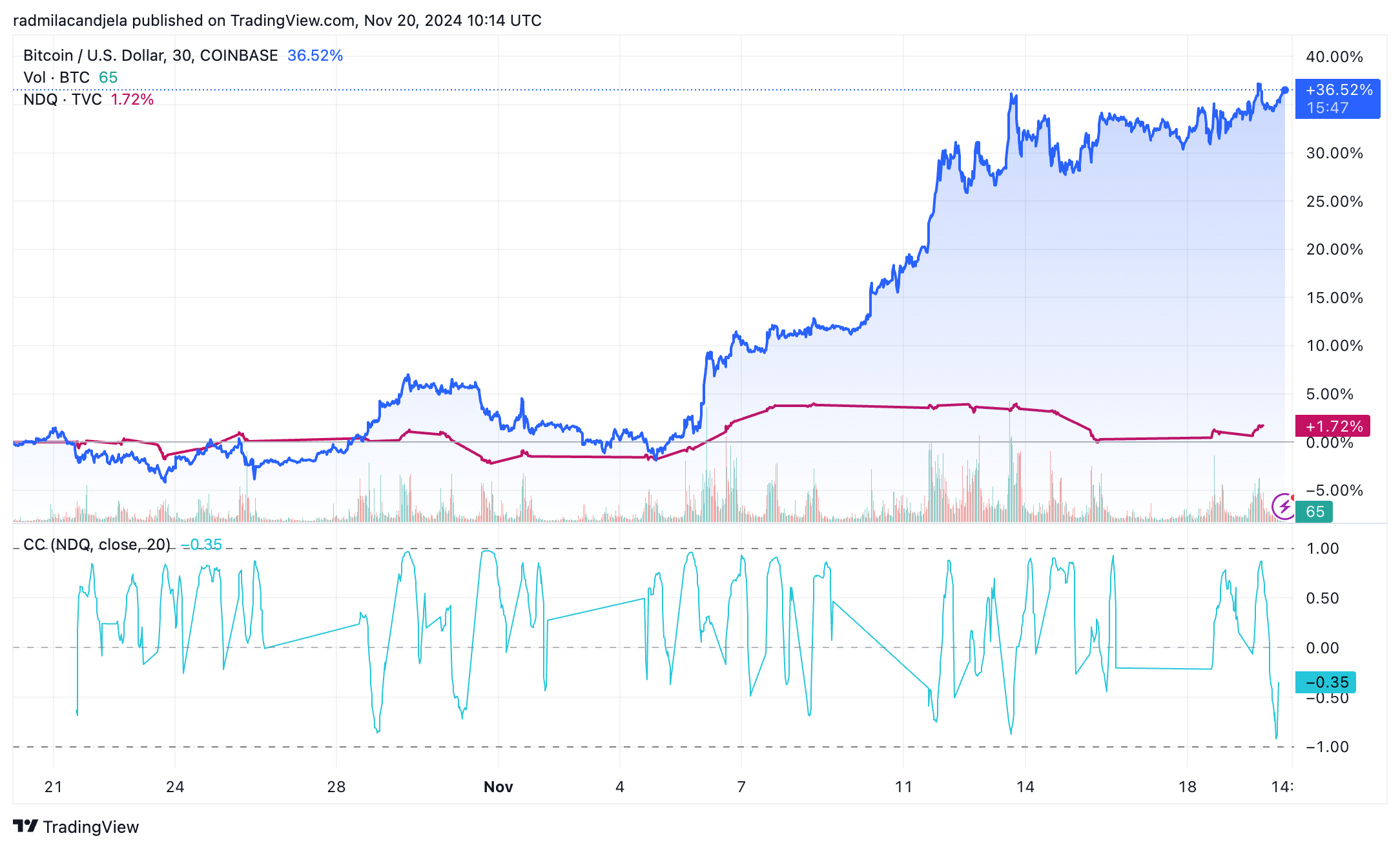Click the blue dot at latest BTC price

pos(1285,90)
